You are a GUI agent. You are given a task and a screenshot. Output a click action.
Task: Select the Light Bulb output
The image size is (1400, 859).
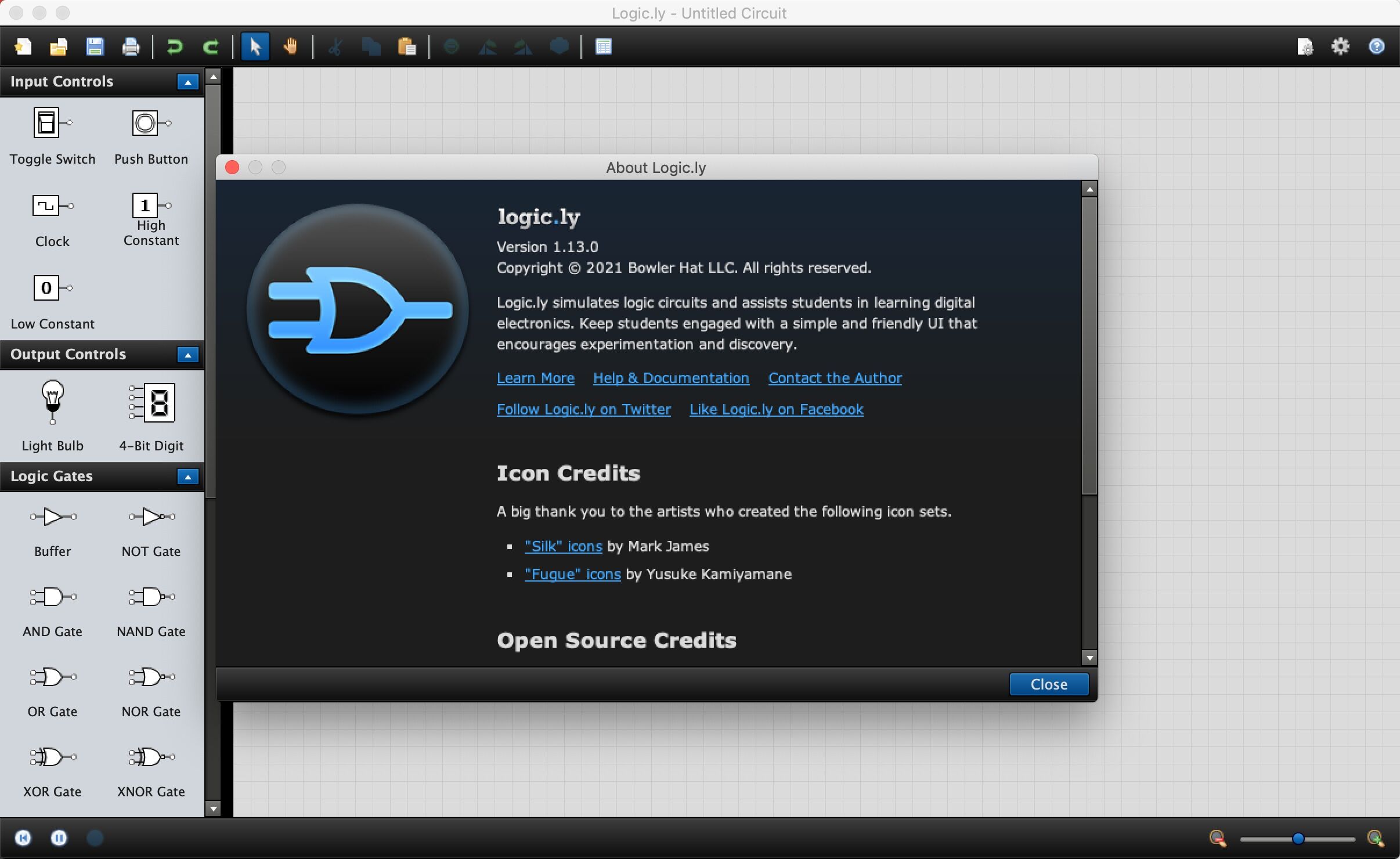click(52, 416)
